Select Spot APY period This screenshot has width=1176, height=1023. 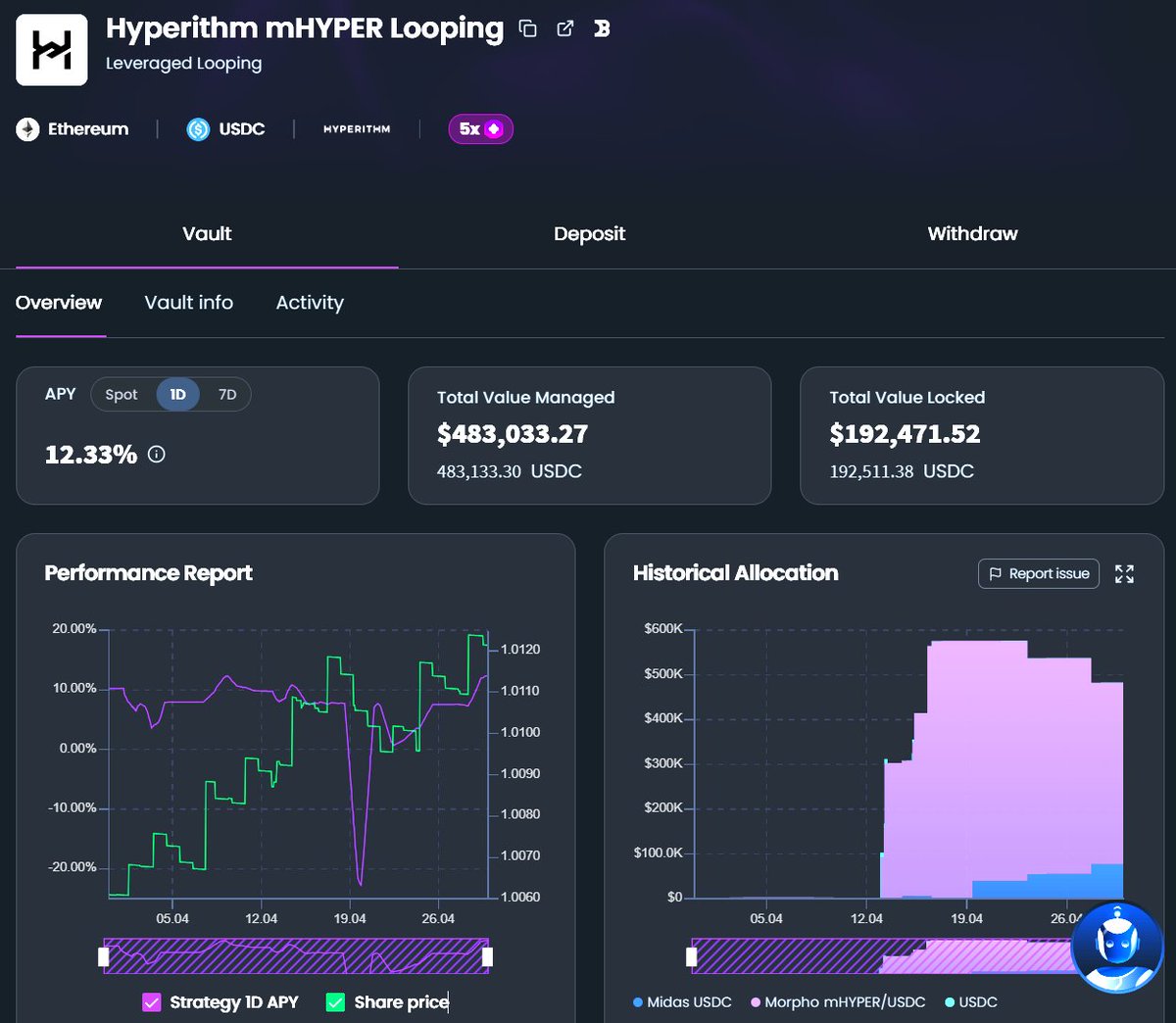point(122,395)
